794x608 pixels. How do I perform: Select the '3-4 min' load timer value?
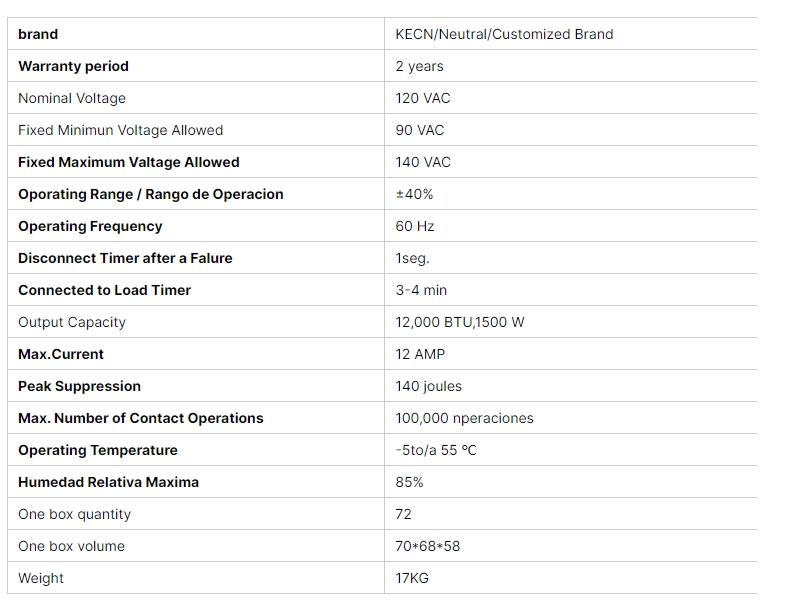tap(421, 290)
